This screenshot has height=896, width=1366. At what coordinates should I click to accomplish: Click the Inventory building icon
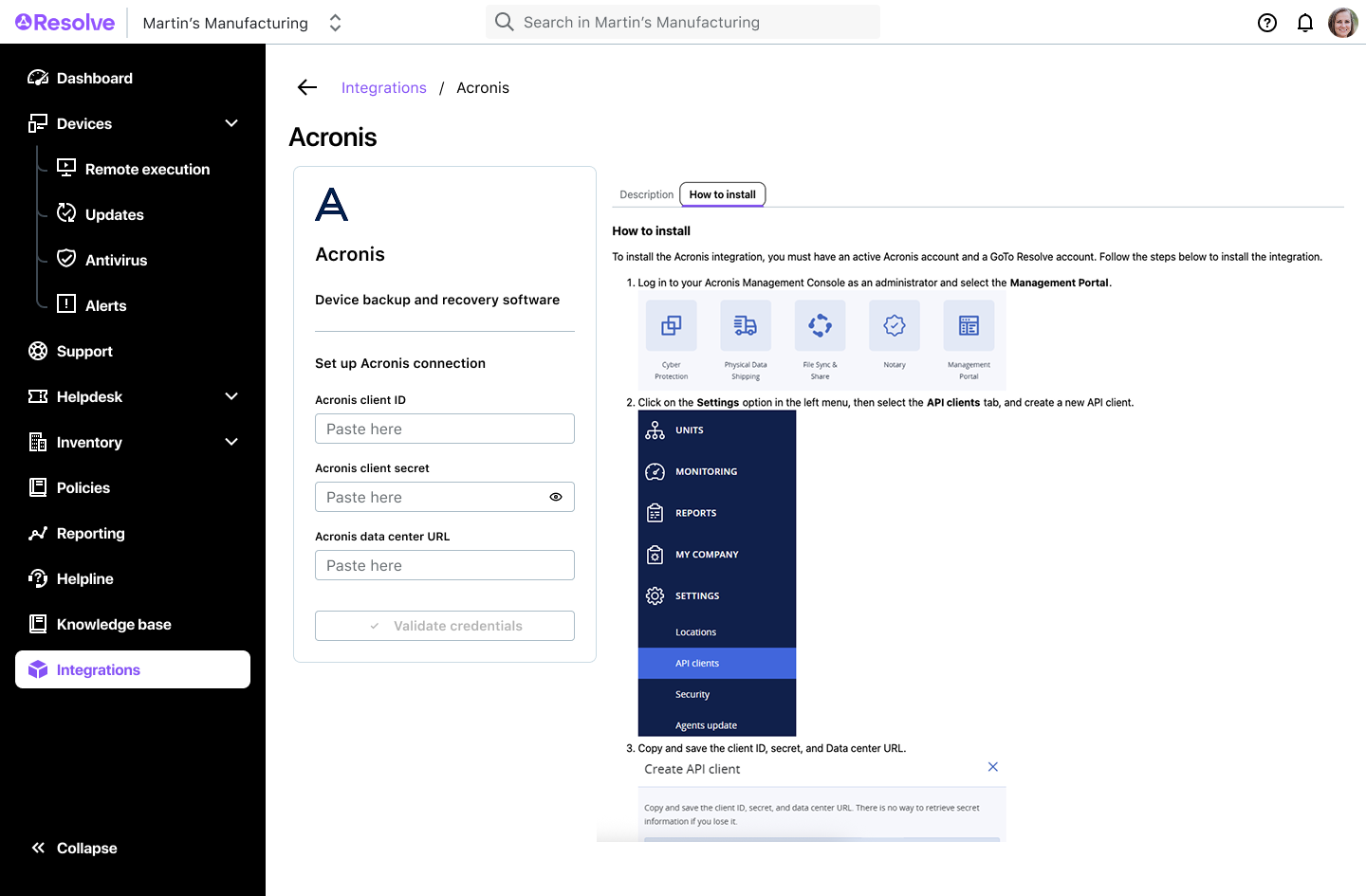38,442
